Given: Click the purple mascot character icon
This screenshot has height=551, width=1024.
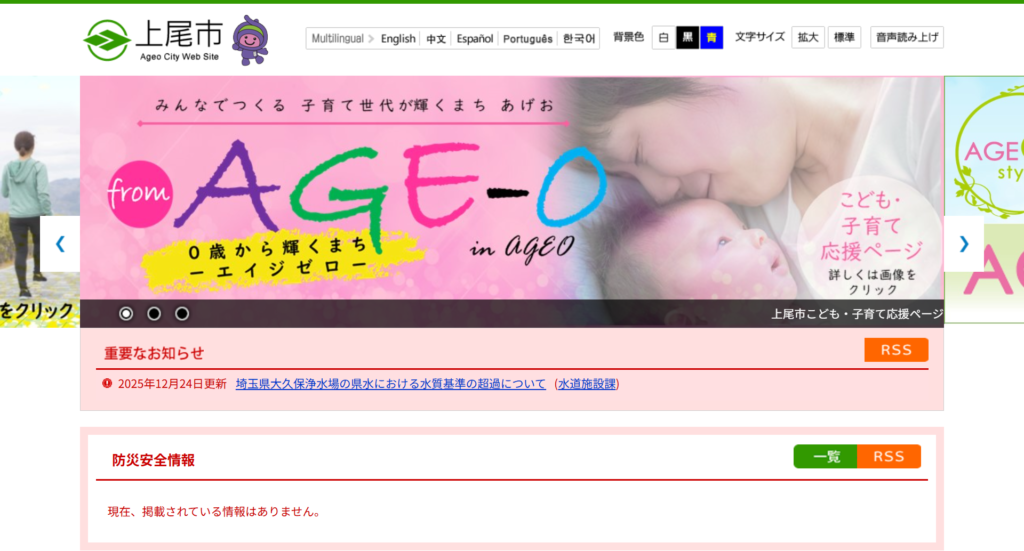Looking at the screenshot, I should [249, 40].
